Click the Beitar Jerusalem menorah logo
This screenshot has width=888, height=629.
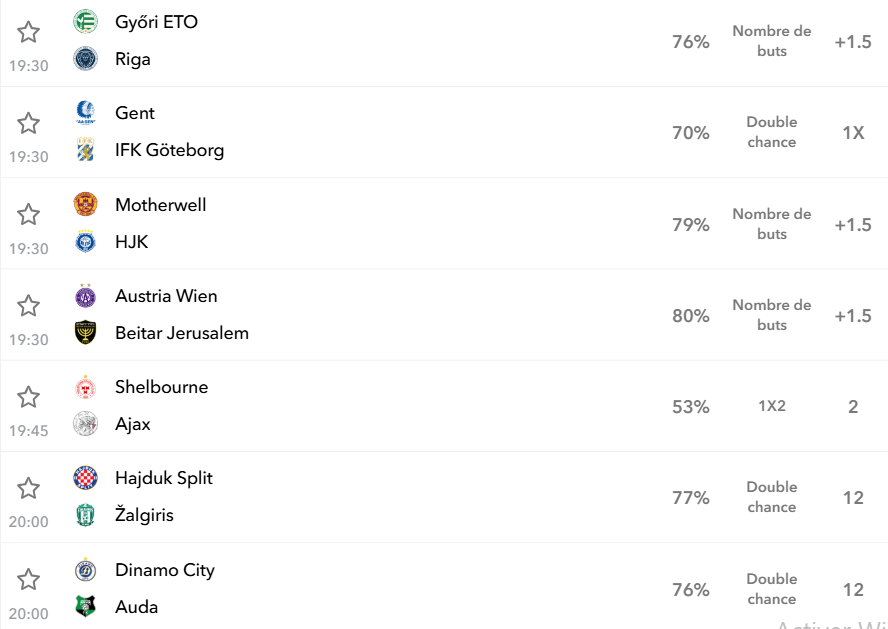tap(86, 333)
